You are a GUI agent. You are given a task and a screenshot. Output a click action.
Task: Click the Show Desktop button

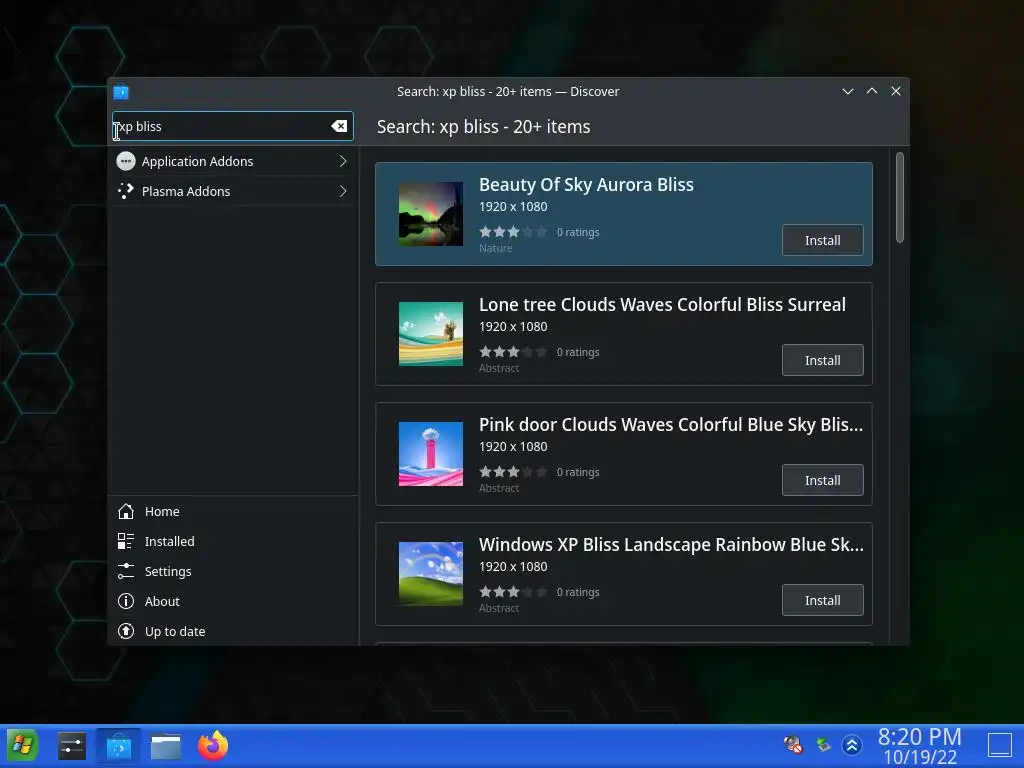[x=1000, y=745]
